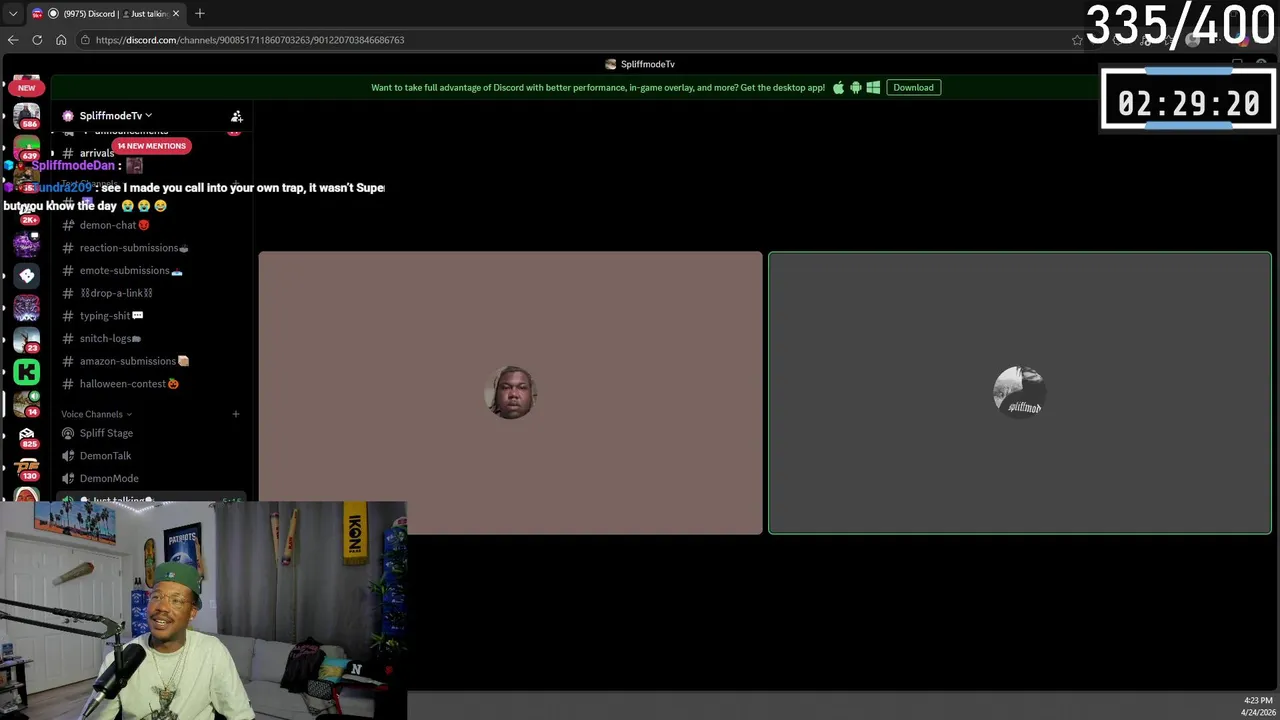Open the server with 14 badge
This screenshot has height=720, width=1280.
pyautogui.click(x=26, y=404)
